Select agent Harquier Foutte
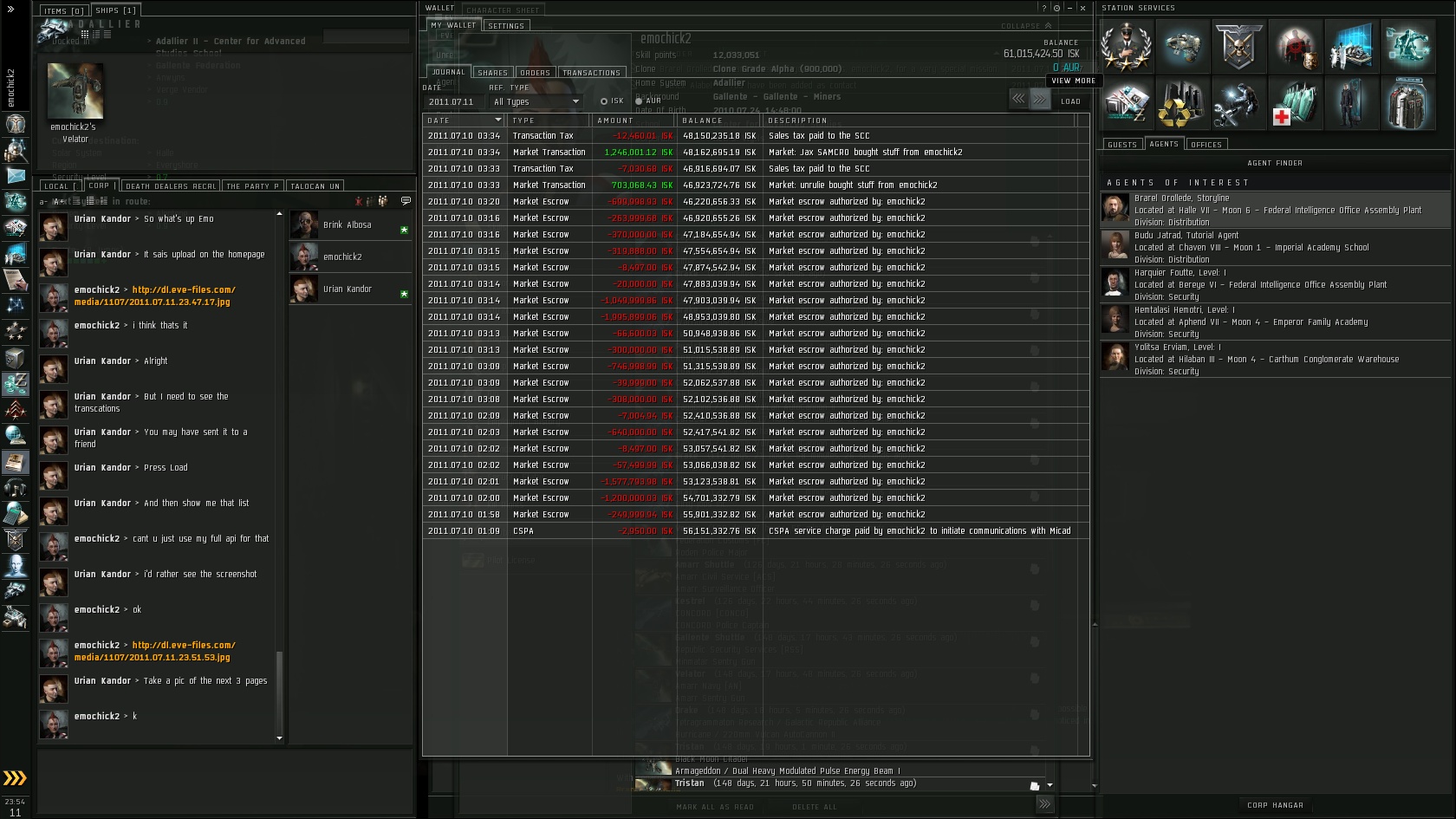Screen dimensions: 1456x819 [x=1275, y=284]
